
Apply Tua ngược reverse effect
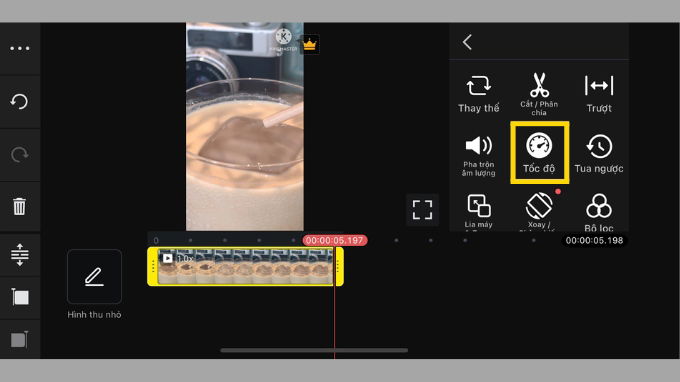599,153
